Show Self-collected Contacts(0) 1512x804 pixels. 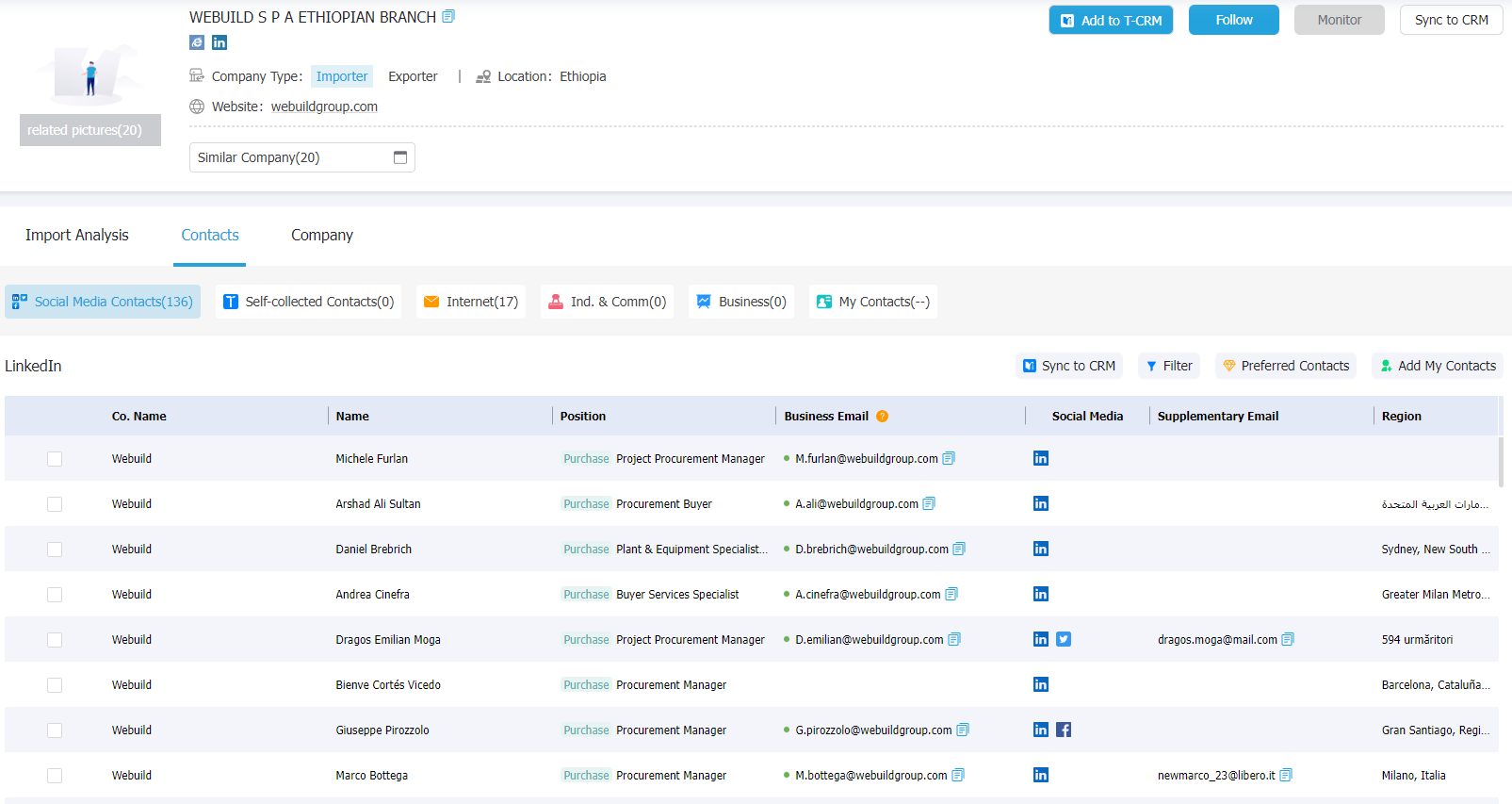pyautogui.click(x=308, y=302)
